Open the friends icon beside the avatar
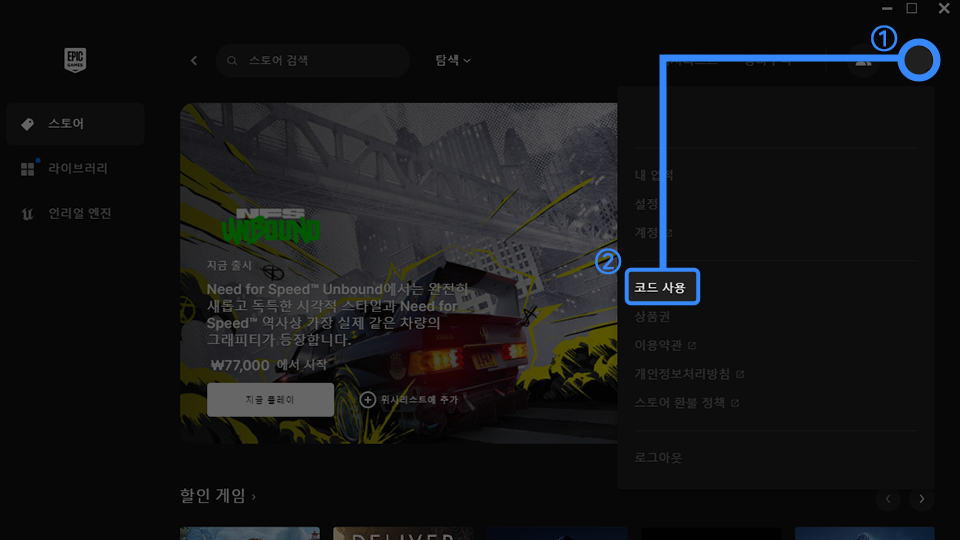This screenshot has height=540, width=960. [x=863, y=61]
